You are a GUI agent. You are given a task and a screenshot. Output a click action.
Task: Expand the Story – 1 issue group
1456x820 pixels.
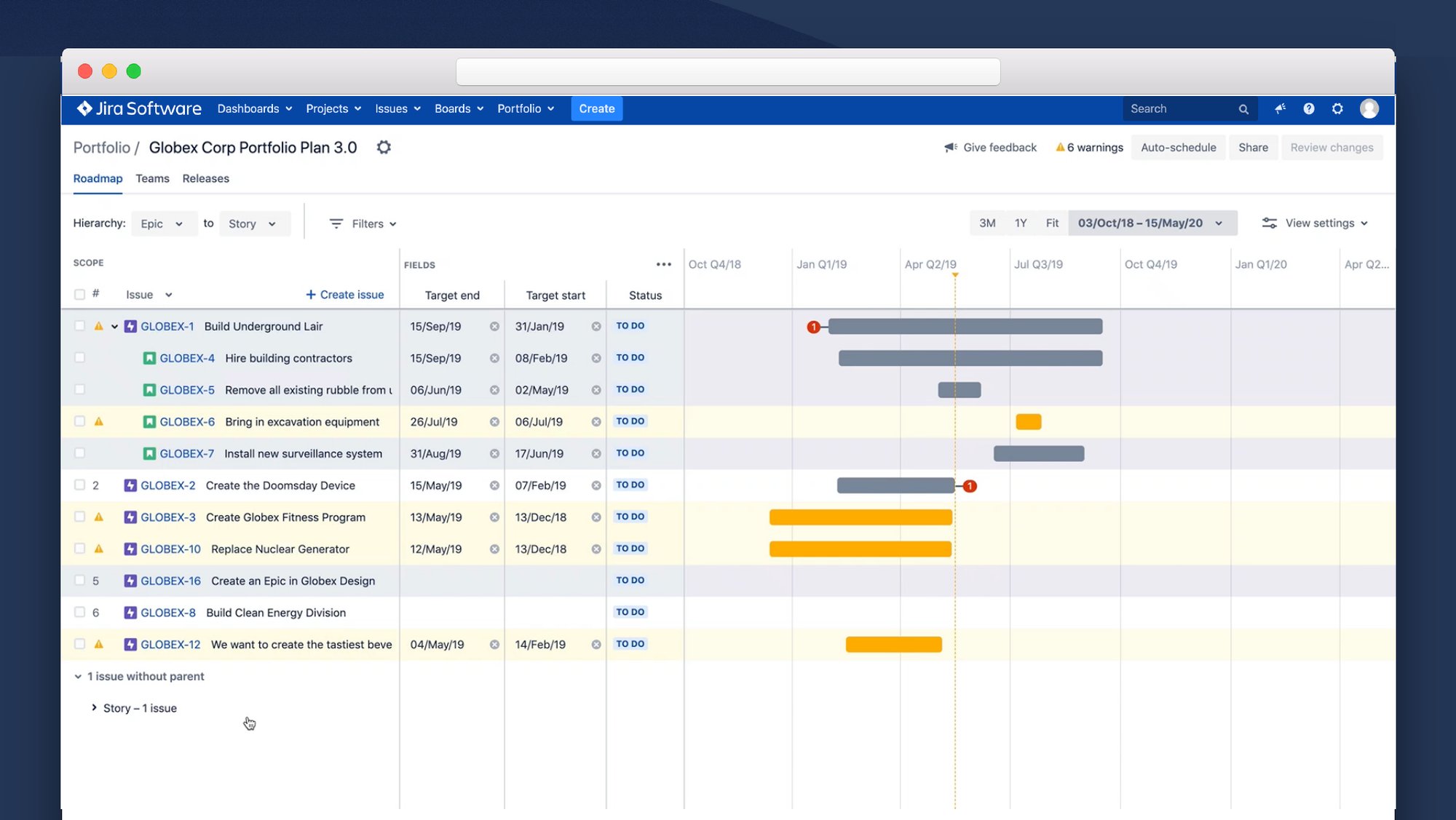point(94,708)
